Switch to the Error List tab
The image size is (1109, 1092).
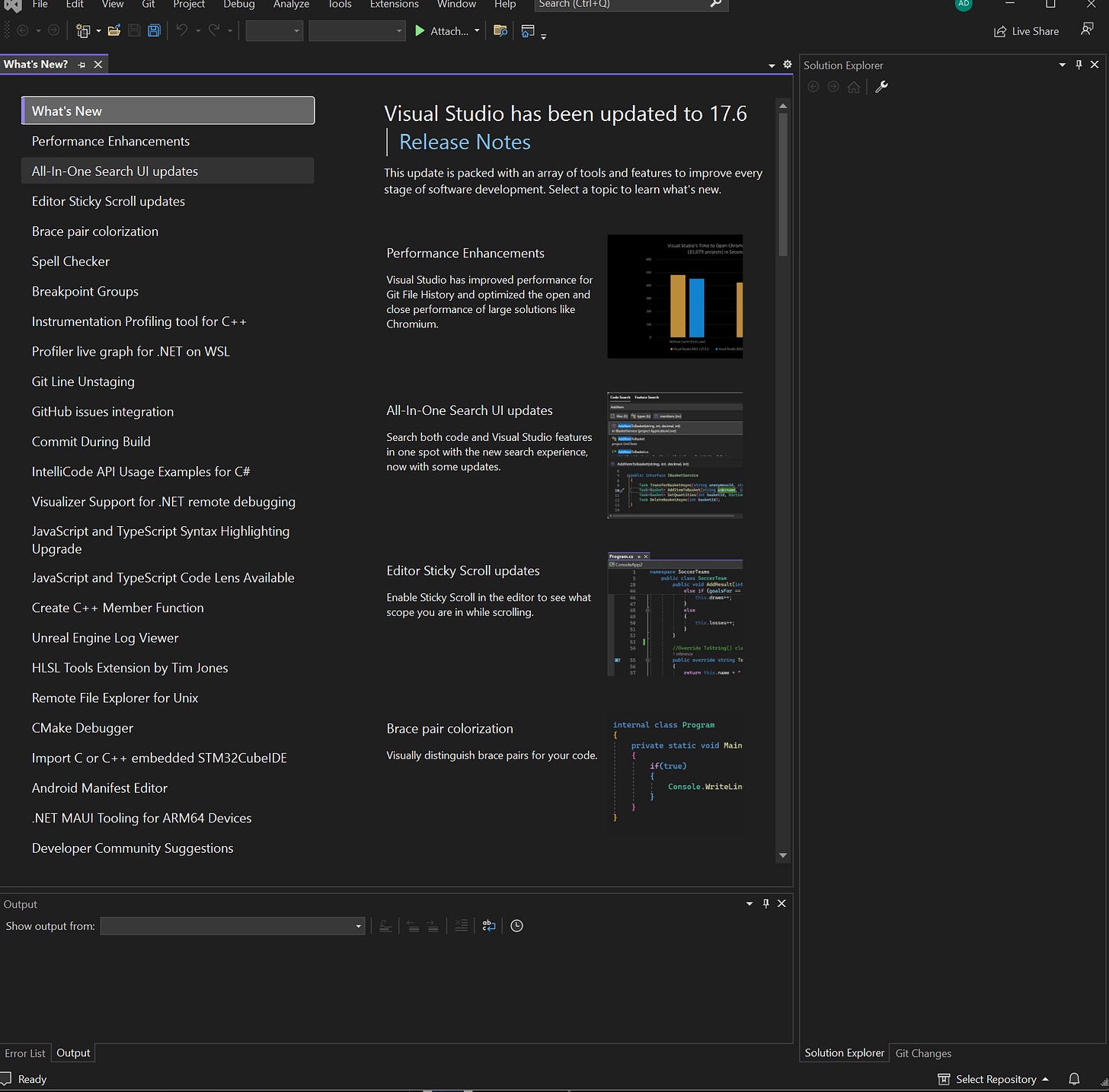25,1053
